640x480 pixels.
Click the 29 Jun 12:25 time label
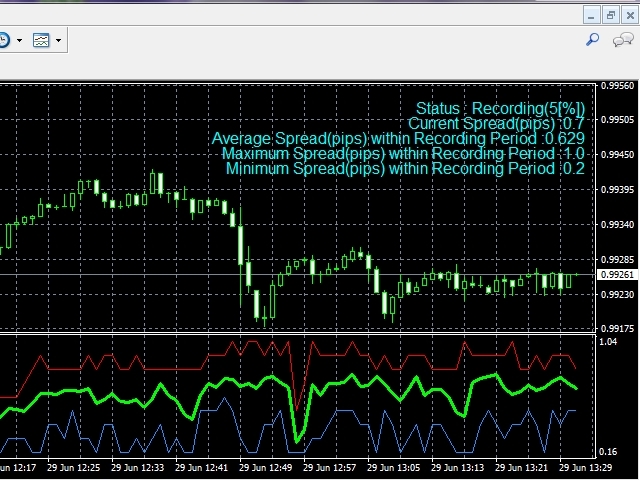(73, 468)
